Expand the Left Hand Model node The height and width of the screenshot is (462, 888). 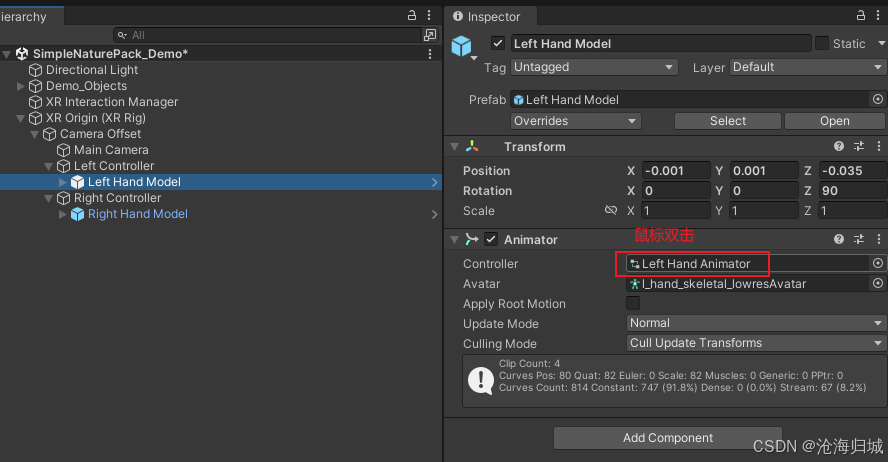click(x=62, y=182)
